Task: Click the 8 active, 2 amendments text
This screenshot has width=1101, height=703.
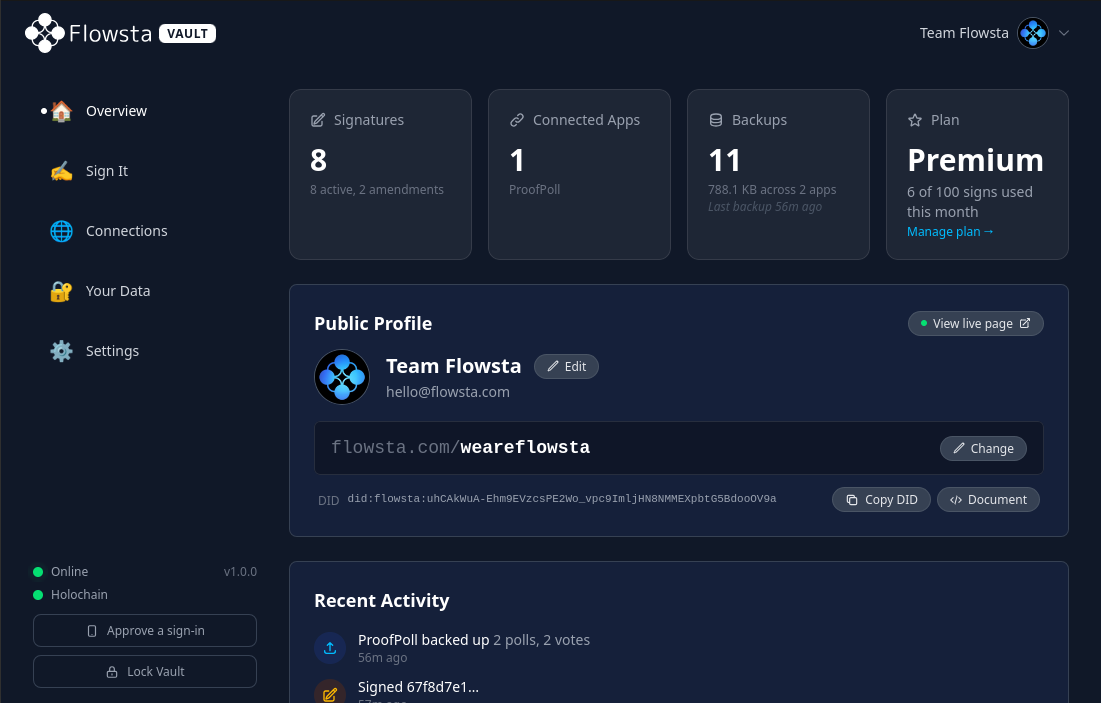Action: [x=377, y=190]
